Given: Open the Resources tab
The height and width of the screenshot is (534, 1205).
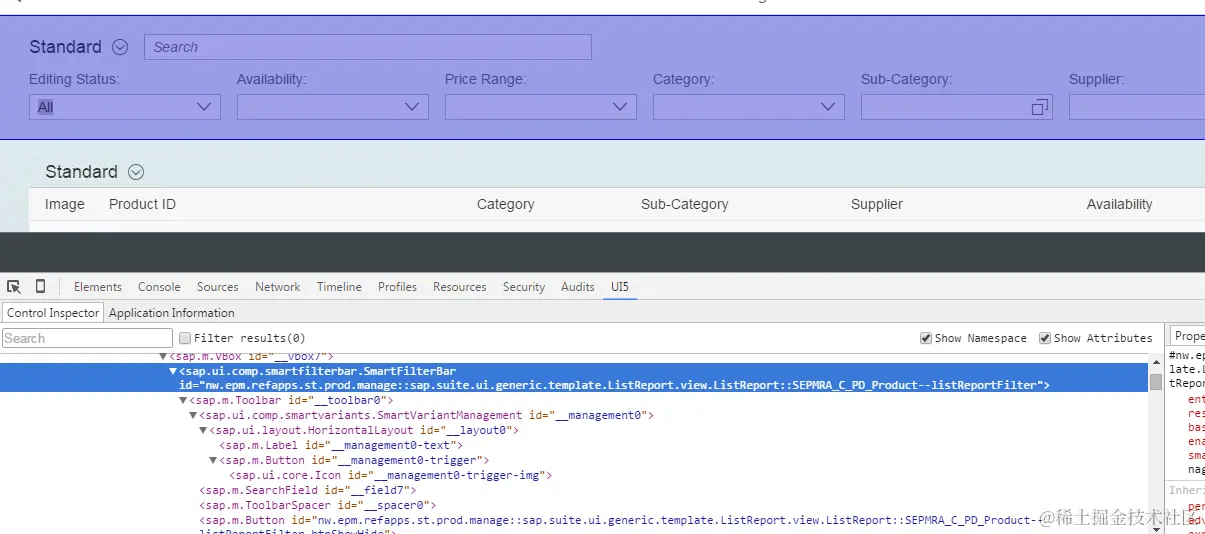Looking at the screenshot, I should click(x=459, y=287).
